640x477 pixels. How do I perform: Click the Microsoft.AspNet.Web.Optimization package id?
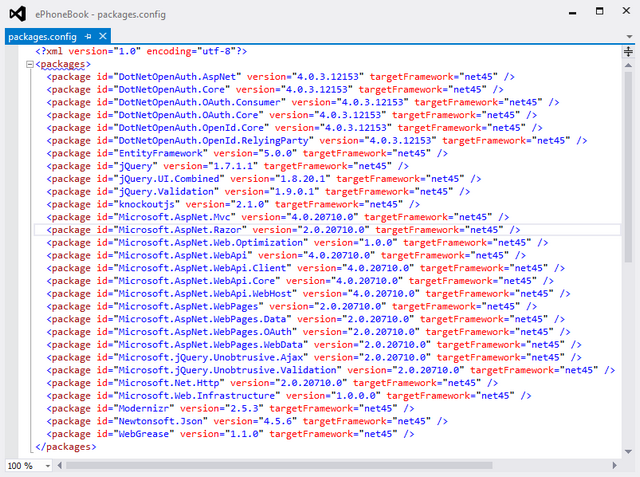coord(211,242)
